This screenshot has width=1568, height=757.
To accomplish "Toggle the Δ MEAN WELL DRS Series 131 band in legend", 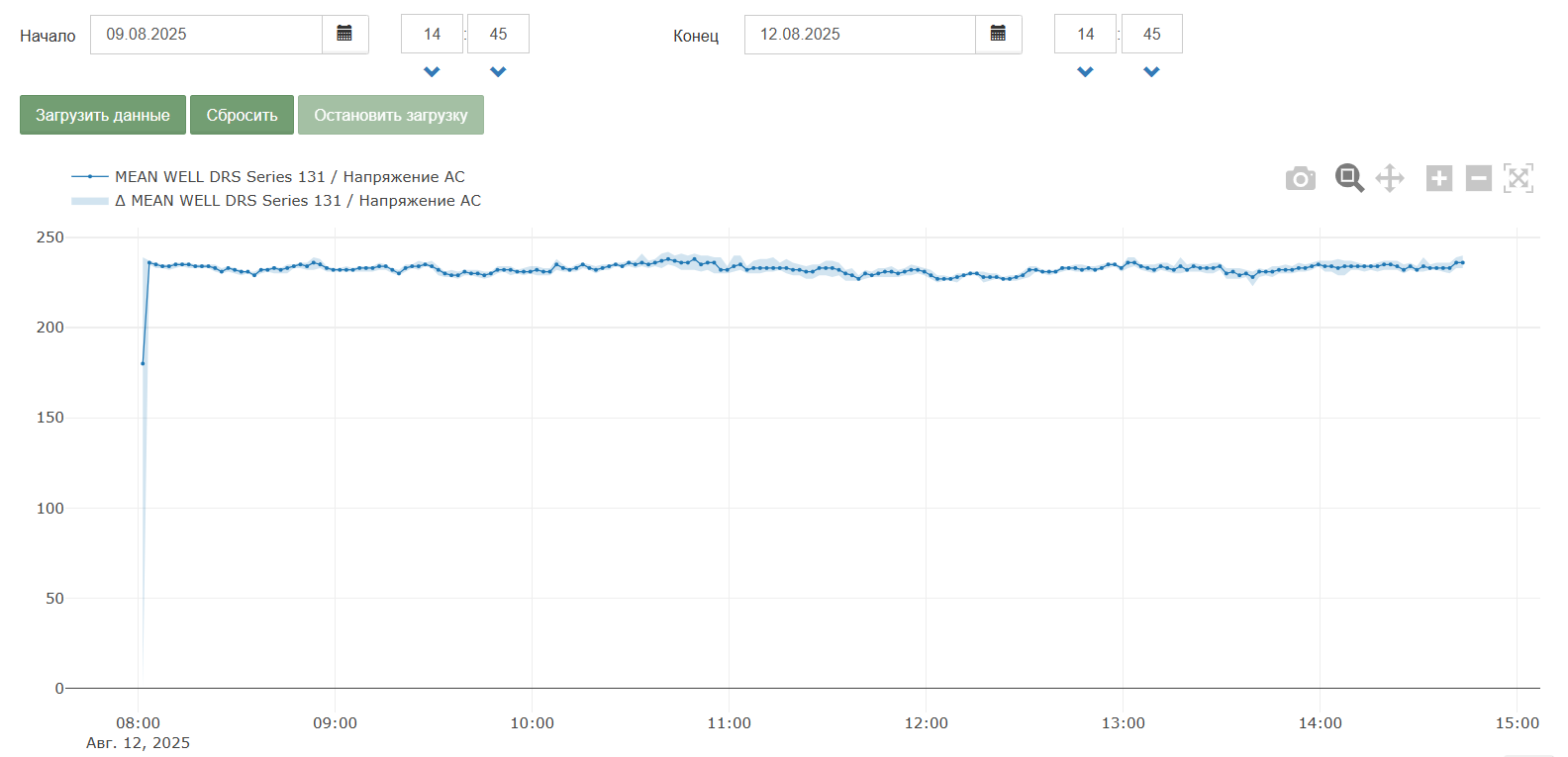I will [297, 201].
